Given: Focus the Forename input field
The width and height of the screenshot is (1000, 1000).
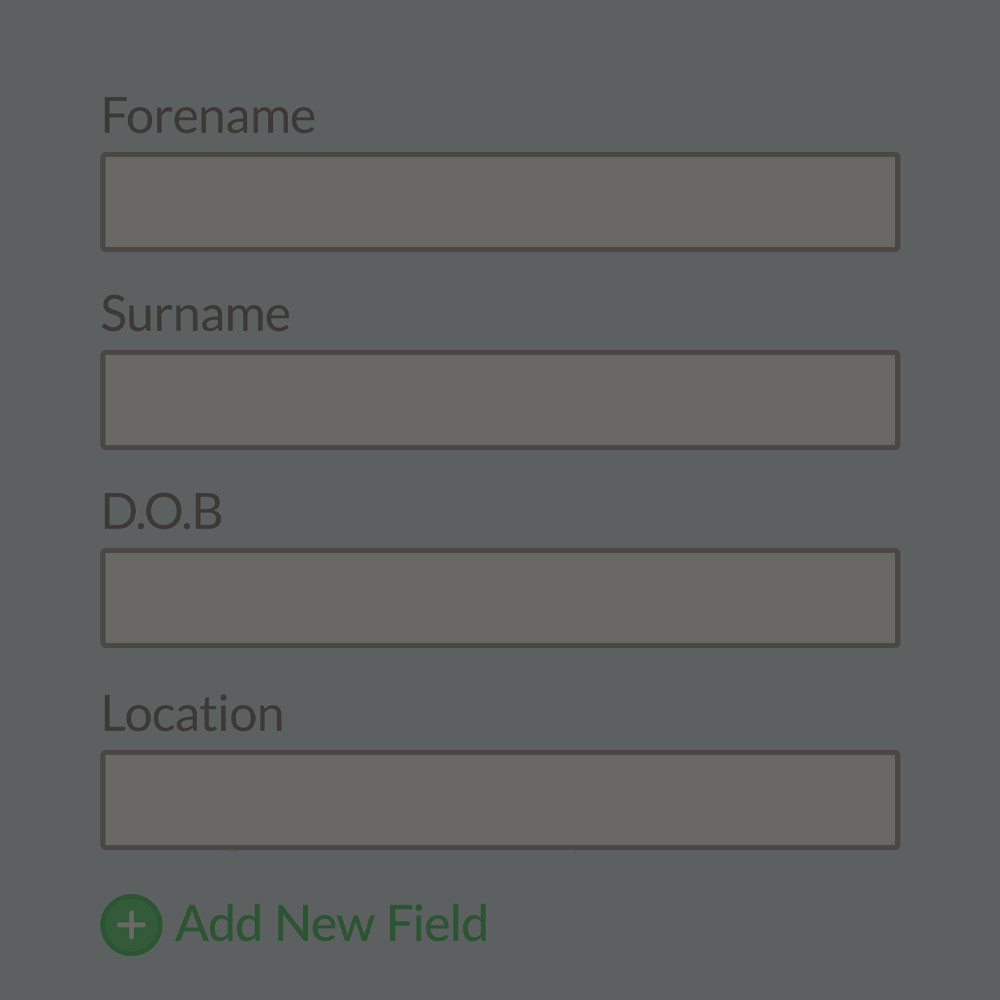Looking at the screenshot, I should pos(500,202).
